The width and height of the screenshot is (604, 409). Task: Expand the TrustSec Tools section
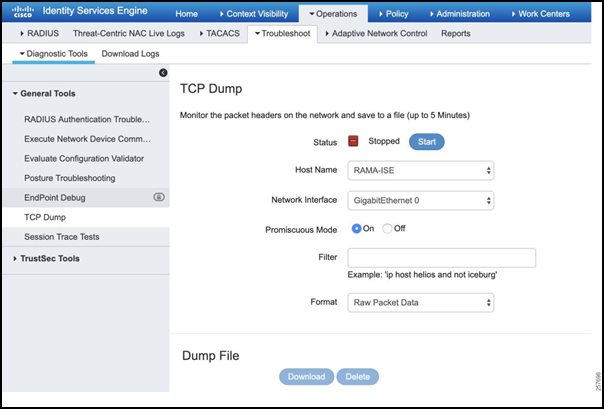(x=46, y=258)
